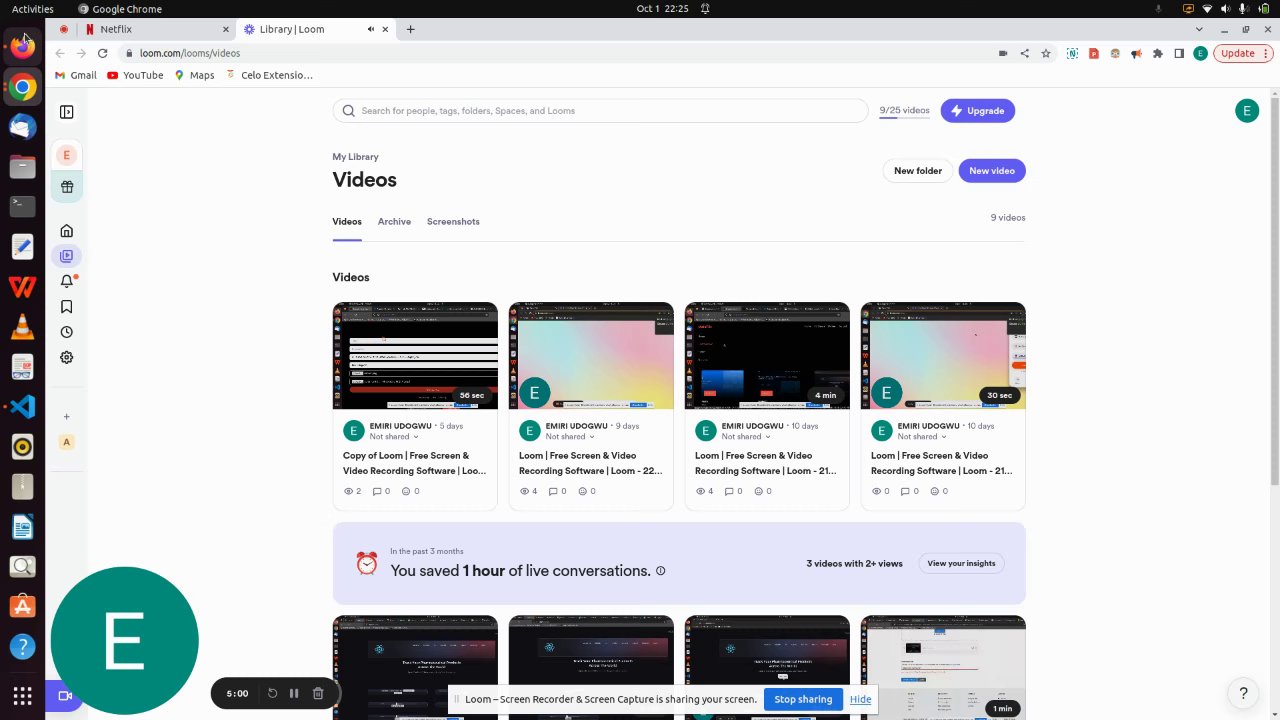Open comments icon on the 5 days video
The image size is (1280, 720).
377,491
